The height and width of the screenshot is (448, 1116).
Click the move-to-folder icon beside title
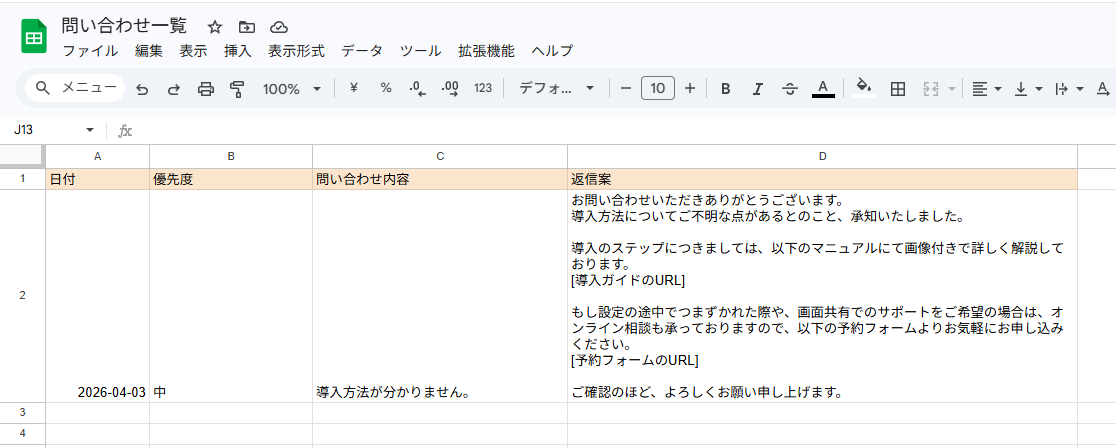[247, 27]
